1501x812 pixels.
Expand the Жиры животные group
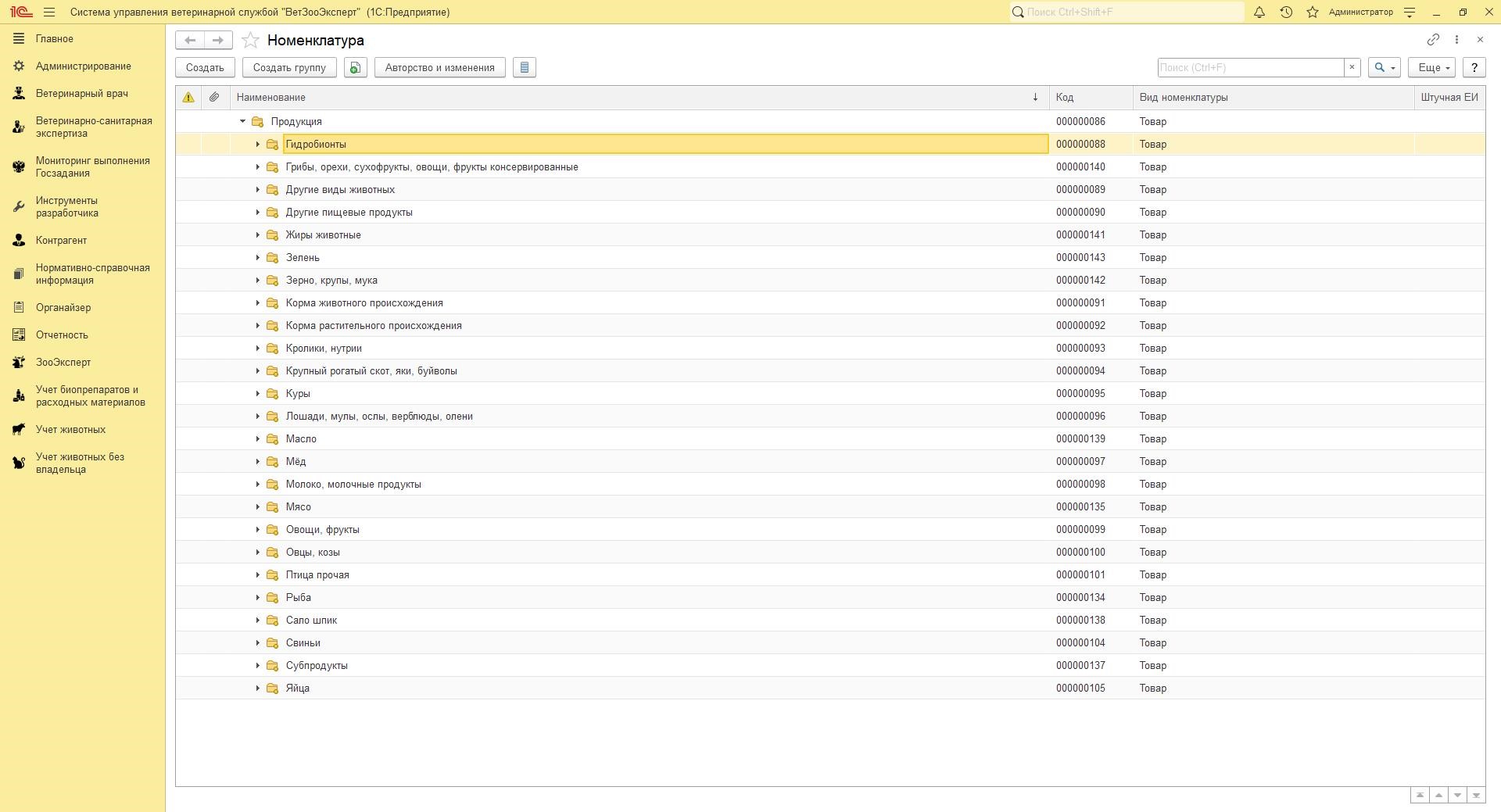[x=257, y=235]
